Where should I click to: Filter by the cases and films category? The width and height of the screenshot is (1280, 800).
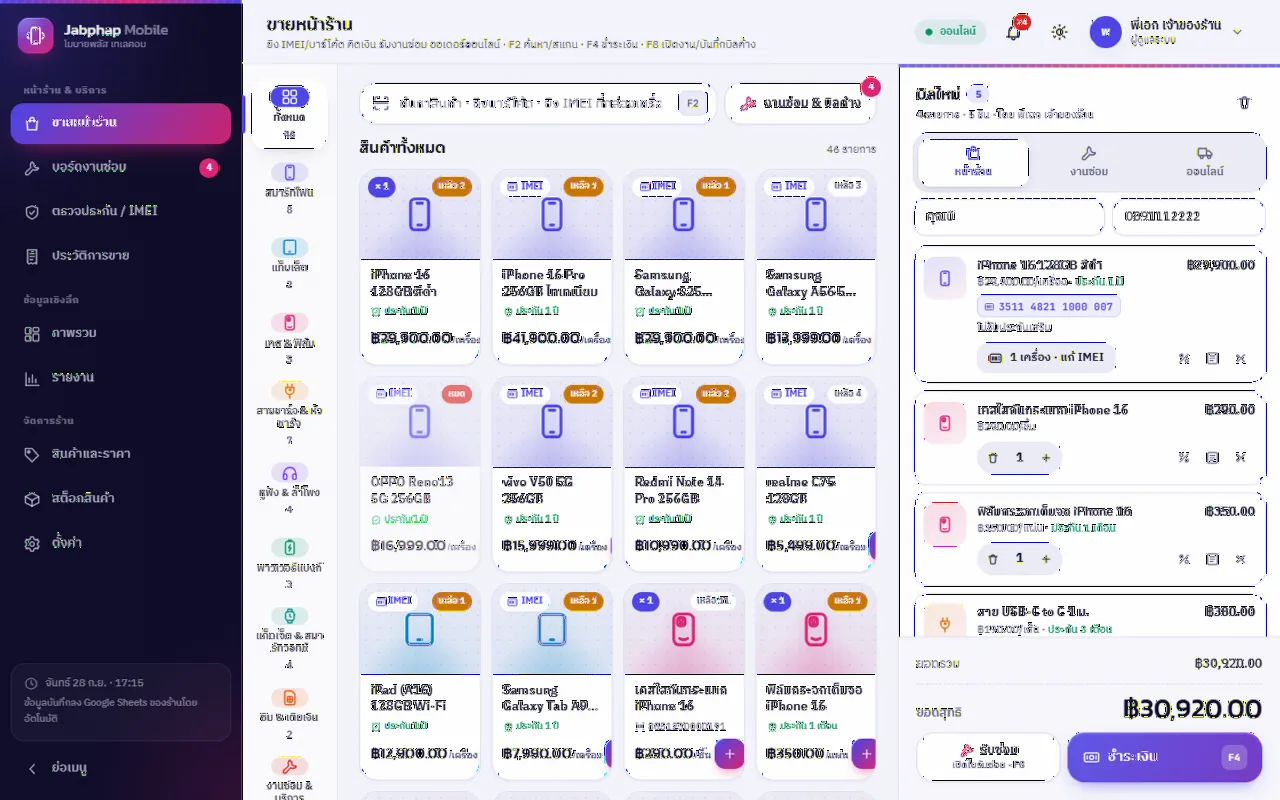click(289, 338)
